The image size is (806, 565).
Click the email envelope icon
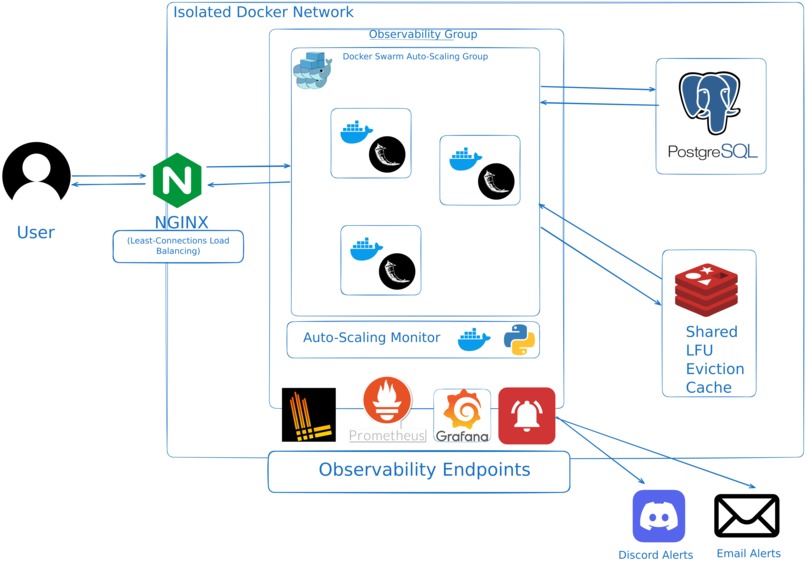[747, 516]
